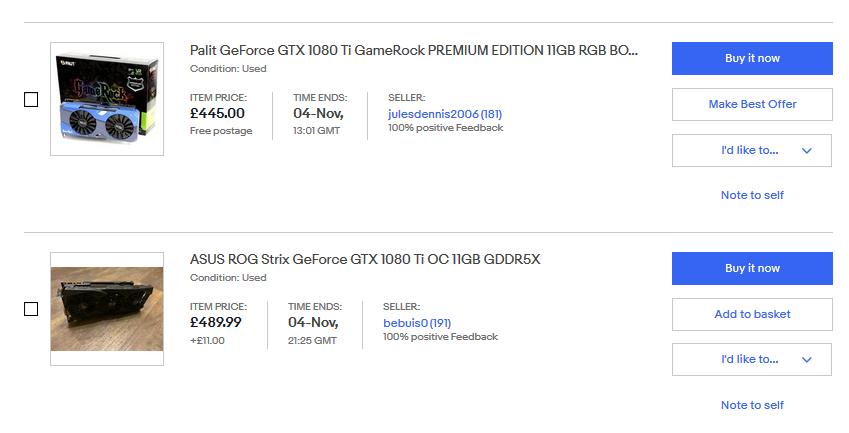Select the ASUS ROG Strix listing checkbox
This screenshot has height=433, width=849.
[x=31, y=309]
